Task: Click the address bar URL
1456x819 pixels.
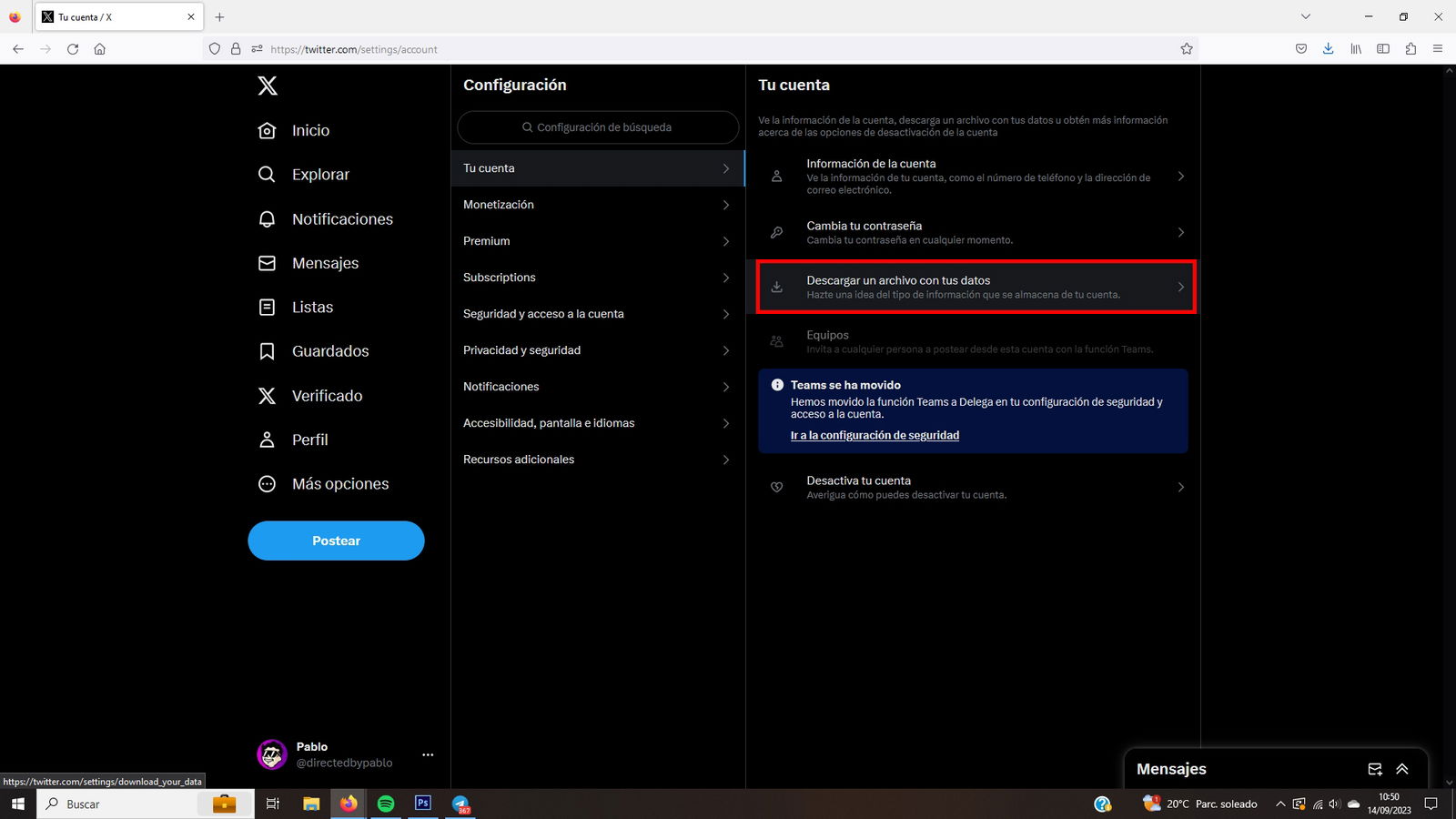Action: (353, 49)
